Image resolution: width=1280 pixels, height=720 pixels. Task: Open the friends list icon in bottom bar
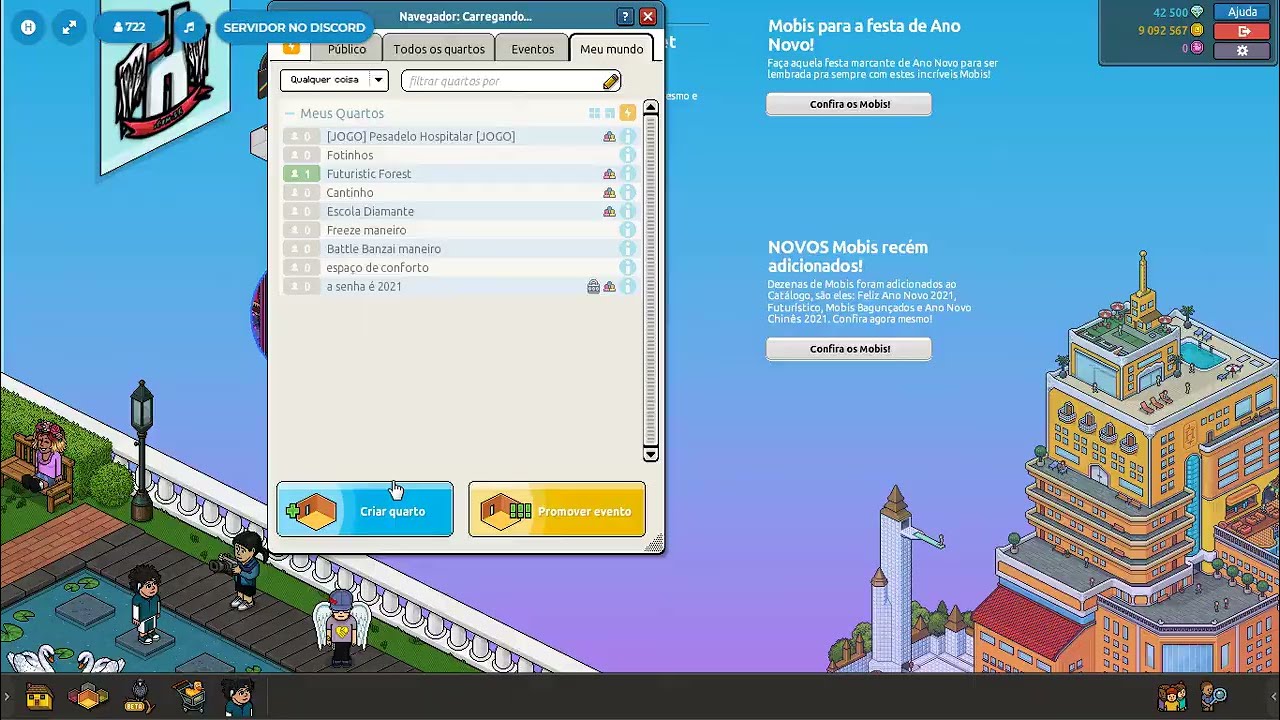pyautogui.click(x=1172, y=696)
